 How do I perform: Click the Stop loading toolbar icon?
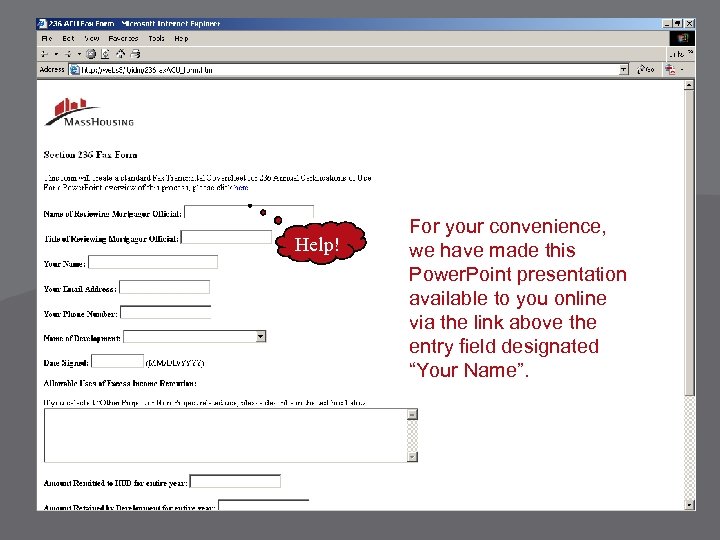coord(91,54)
